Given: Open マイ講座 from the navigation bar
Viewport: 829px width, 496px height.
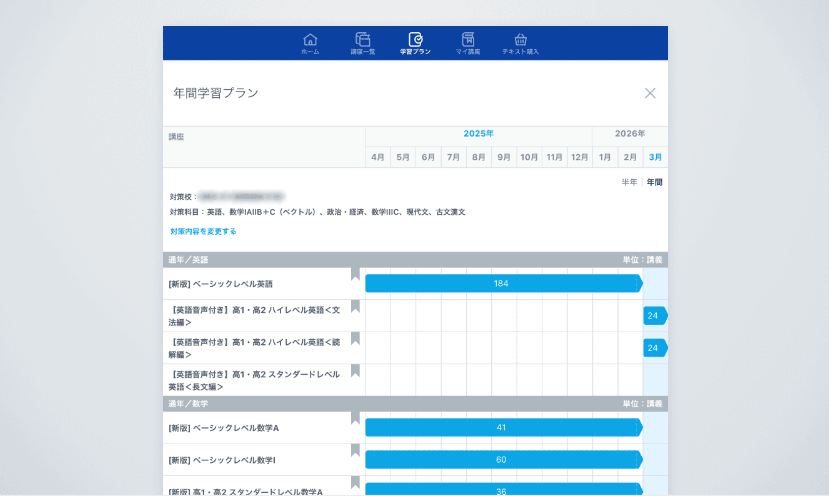Looking at the screenshot, I should 468,43.
